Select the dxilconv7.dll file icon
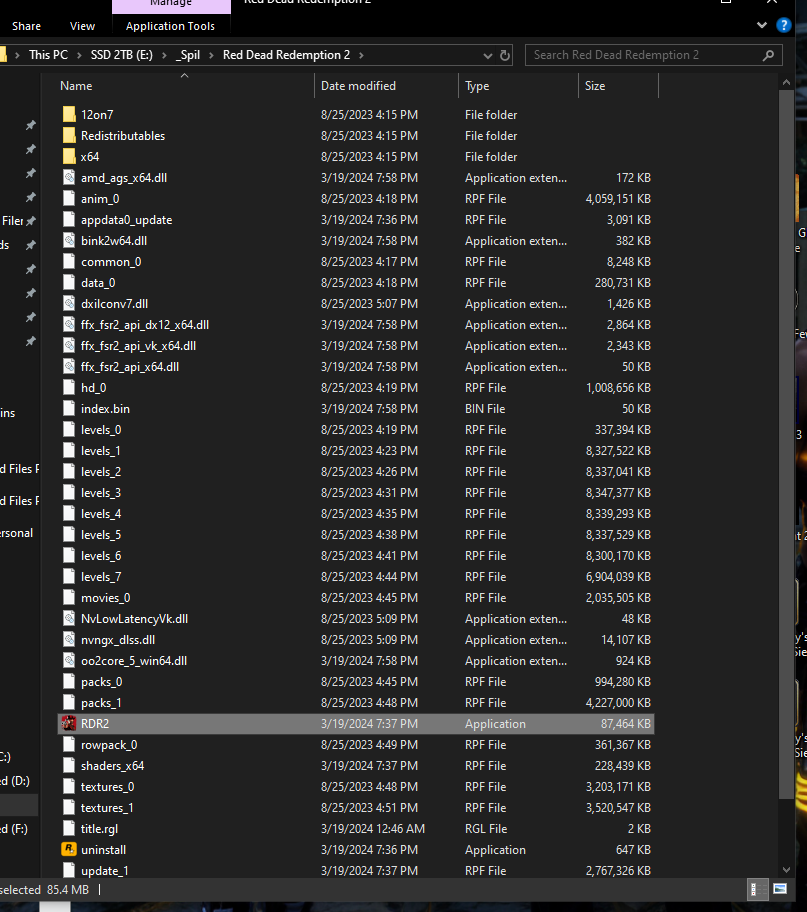 point(69,304)
